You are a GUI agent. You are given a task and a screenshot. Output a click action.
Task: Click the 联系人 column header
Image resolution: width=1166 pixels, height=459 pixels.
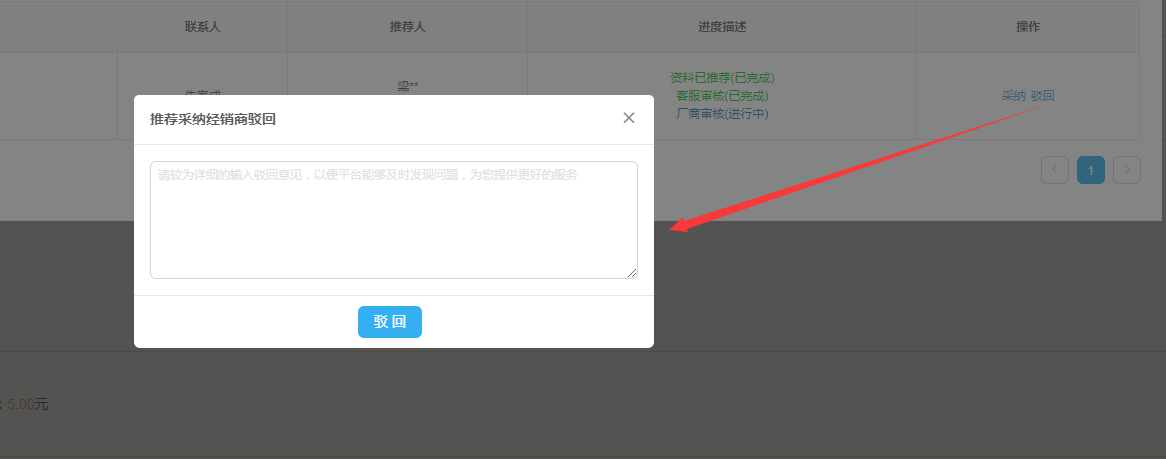[202, 27]
